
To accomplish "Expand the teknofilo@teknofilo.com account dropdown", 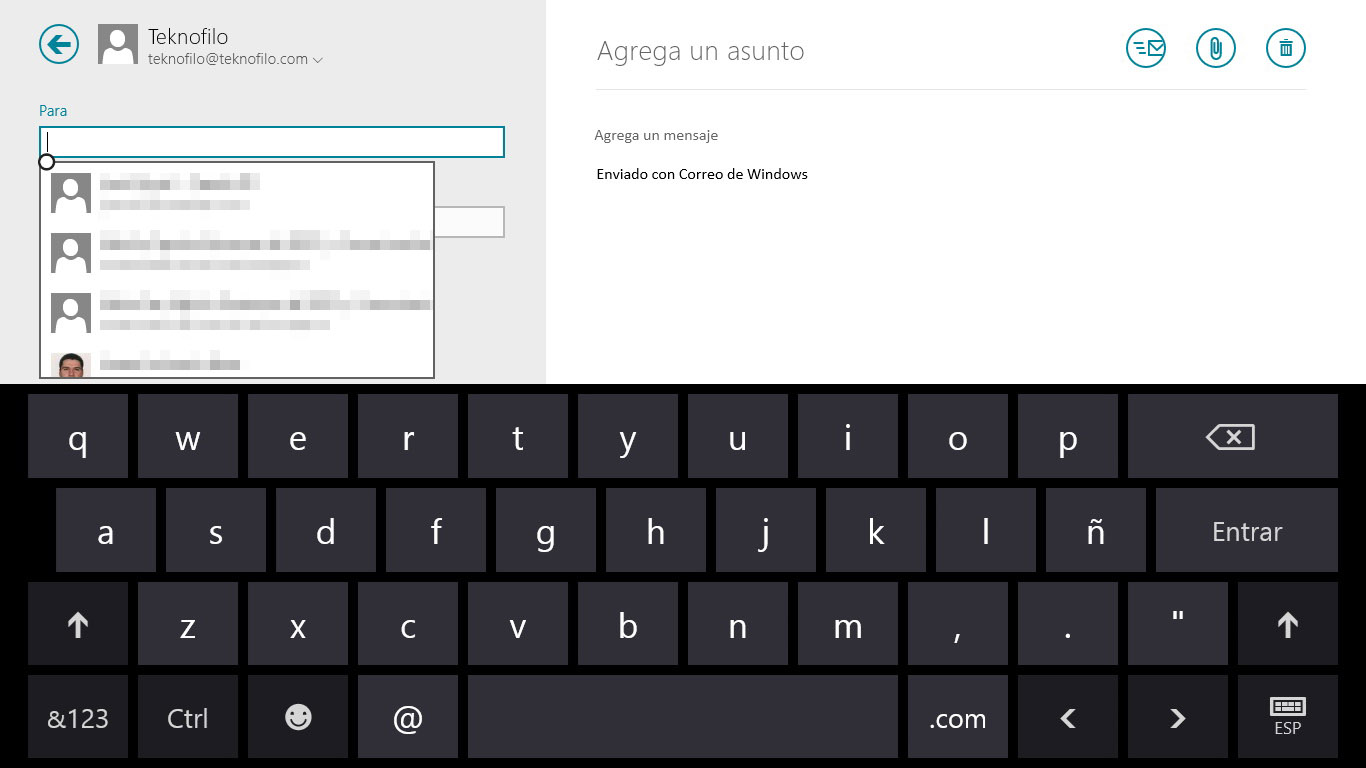I will coord(317,60).
